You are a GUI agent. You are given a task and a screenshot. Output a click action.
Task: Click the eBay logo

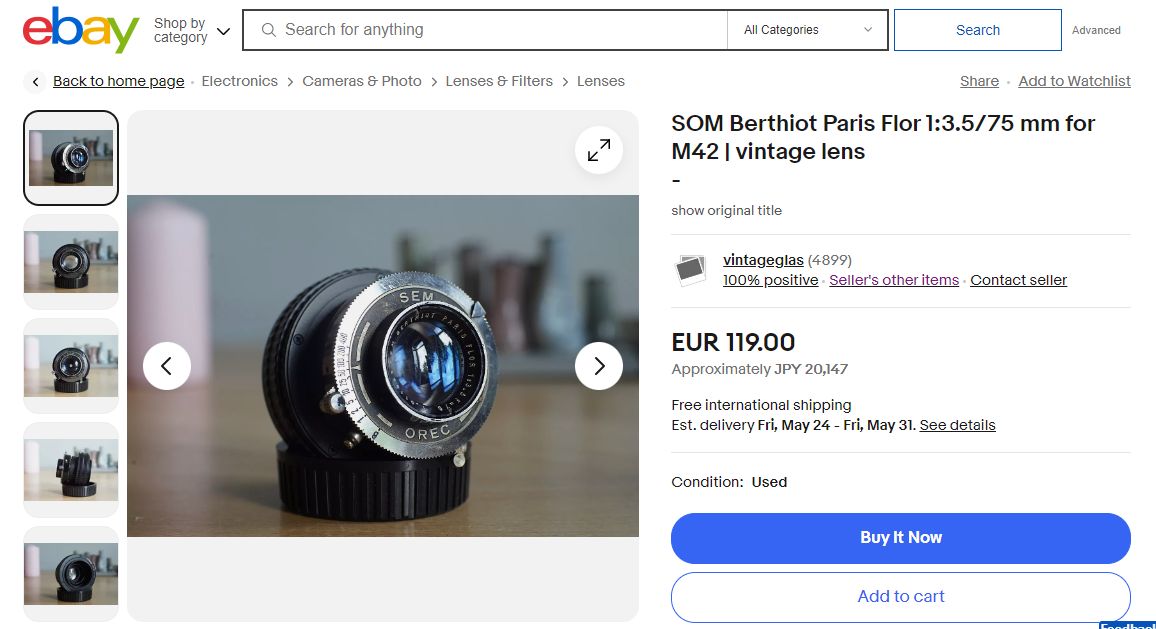click(x=80, y=29)
